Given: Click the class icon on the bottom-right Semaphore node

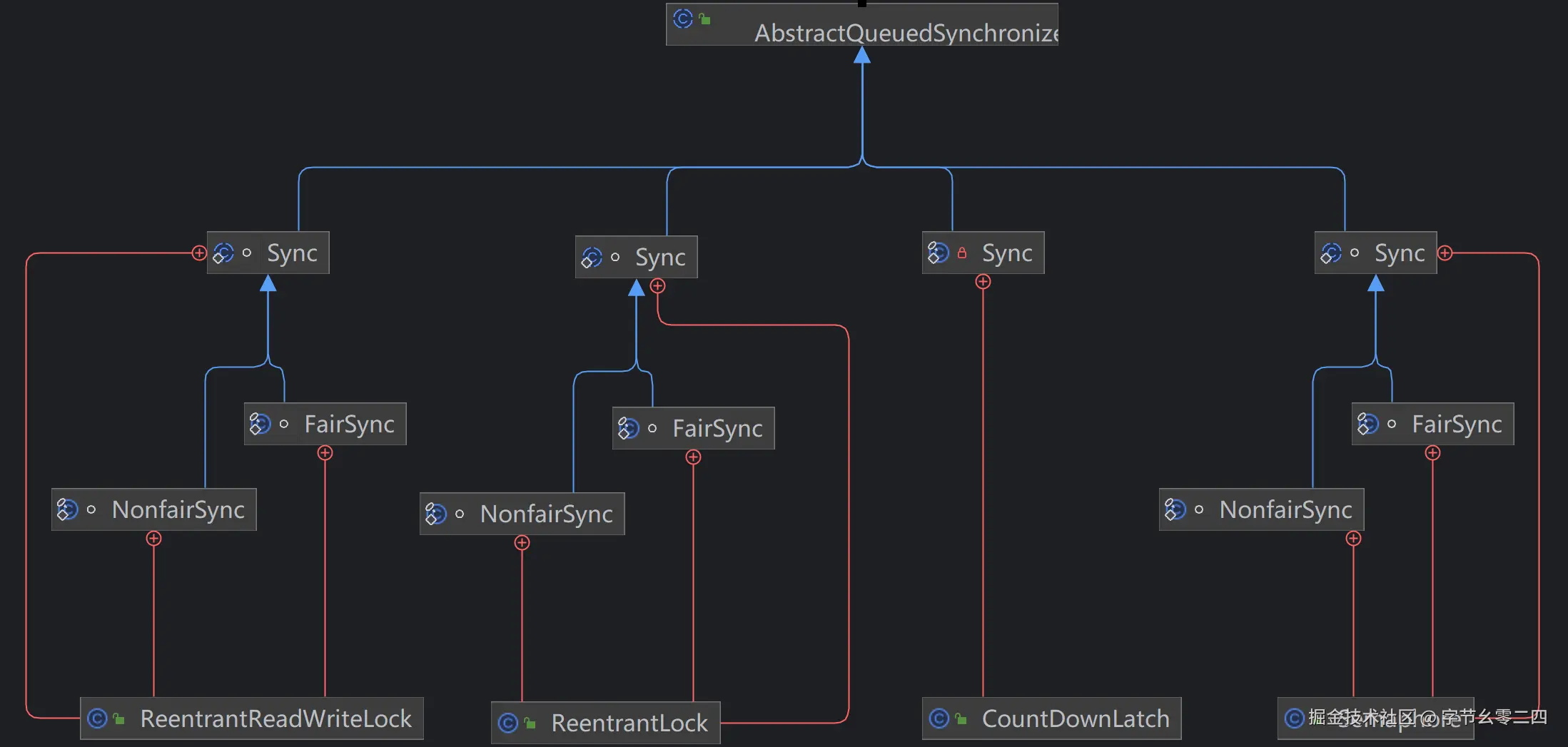Looking at the screenshot, I should tap(1294, 718).
